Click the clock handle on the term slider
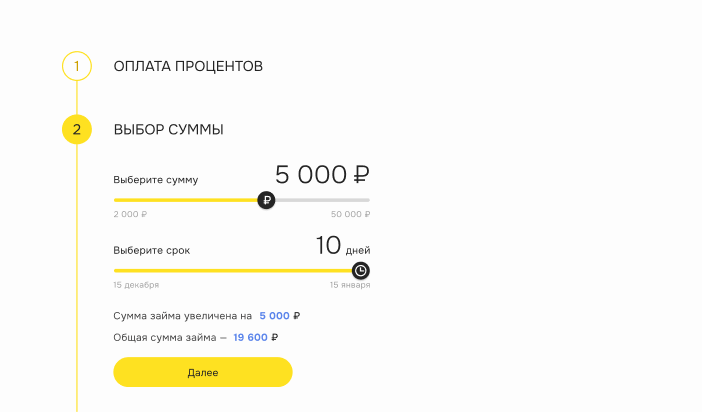702x412 pixels. (361, 270)
